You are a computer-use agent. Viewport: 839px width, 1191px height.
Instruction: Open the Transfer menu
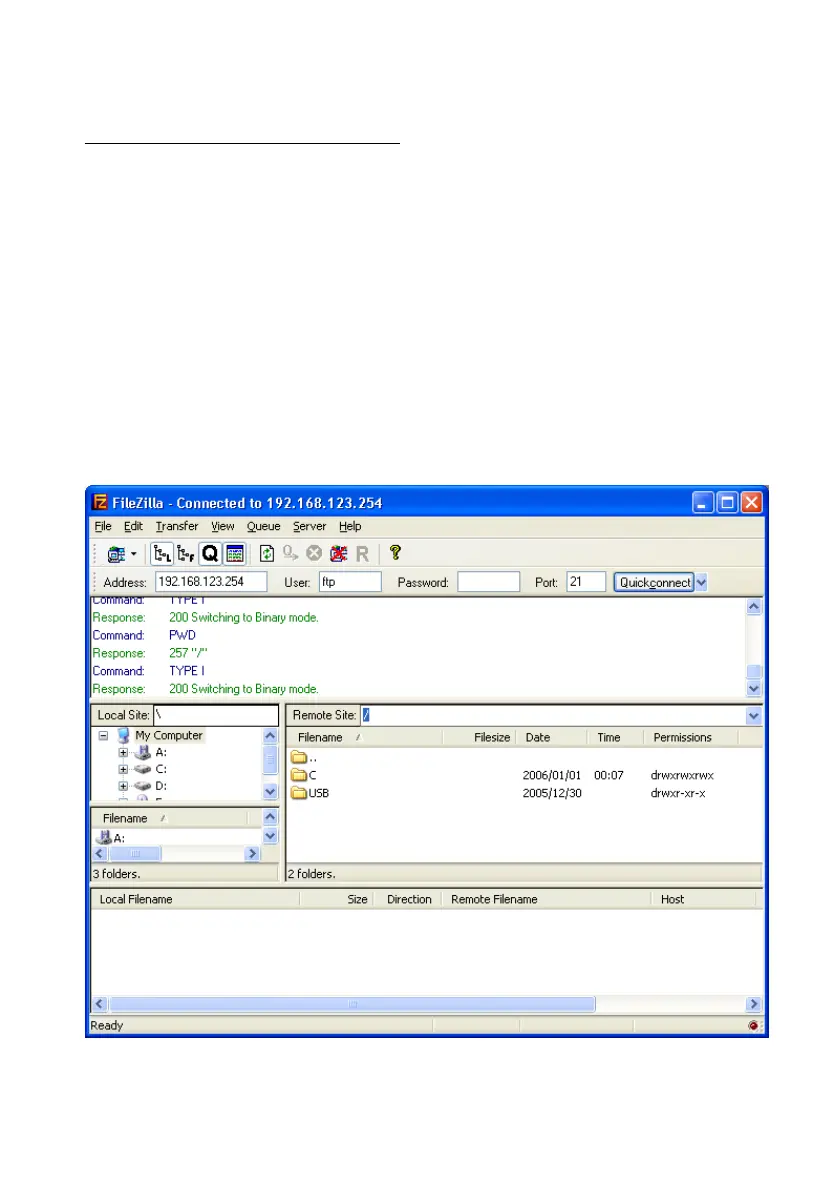point(177,526)
